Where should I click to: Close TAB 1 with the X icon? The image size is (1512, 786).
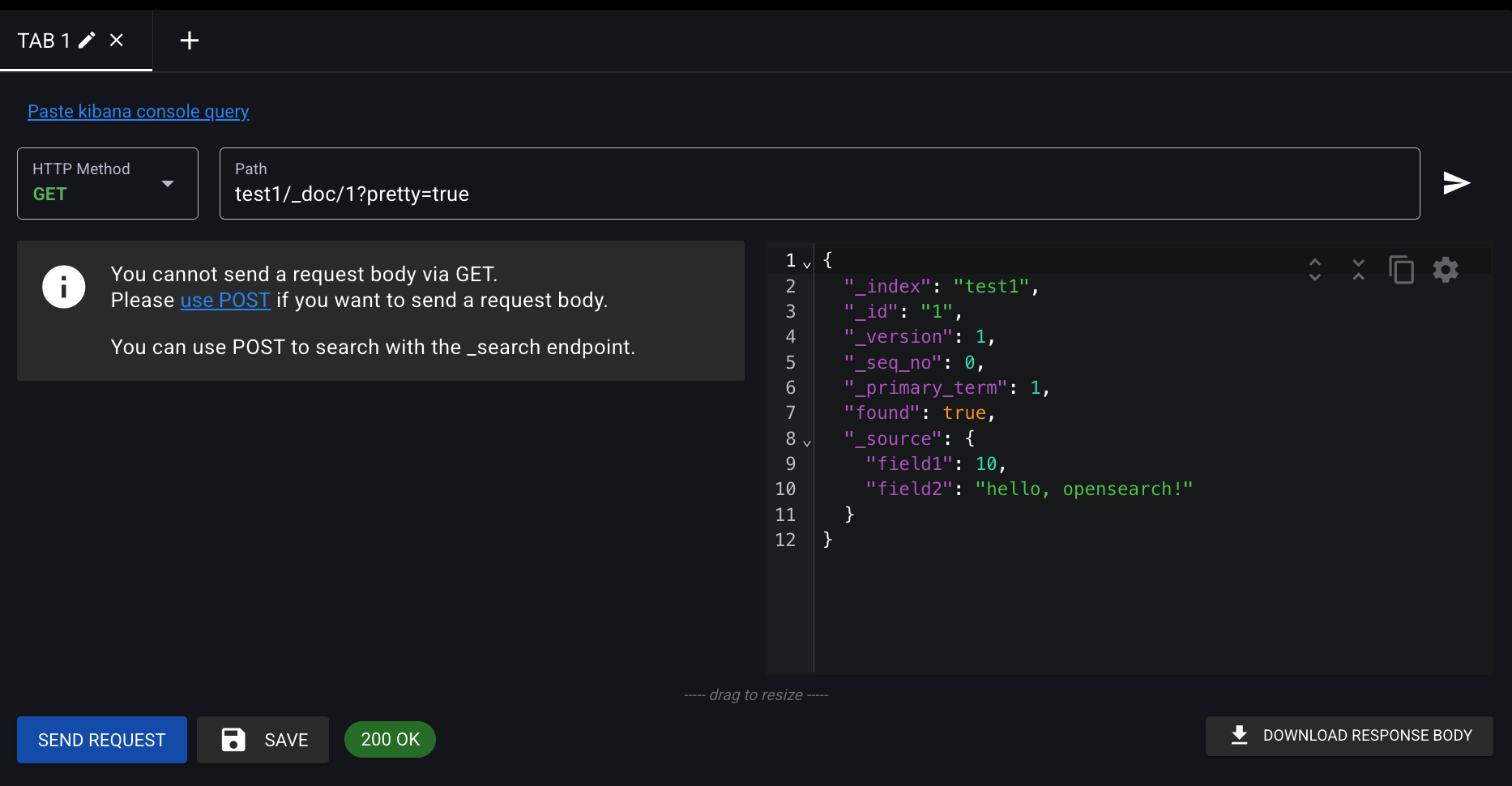pos(117,41)
